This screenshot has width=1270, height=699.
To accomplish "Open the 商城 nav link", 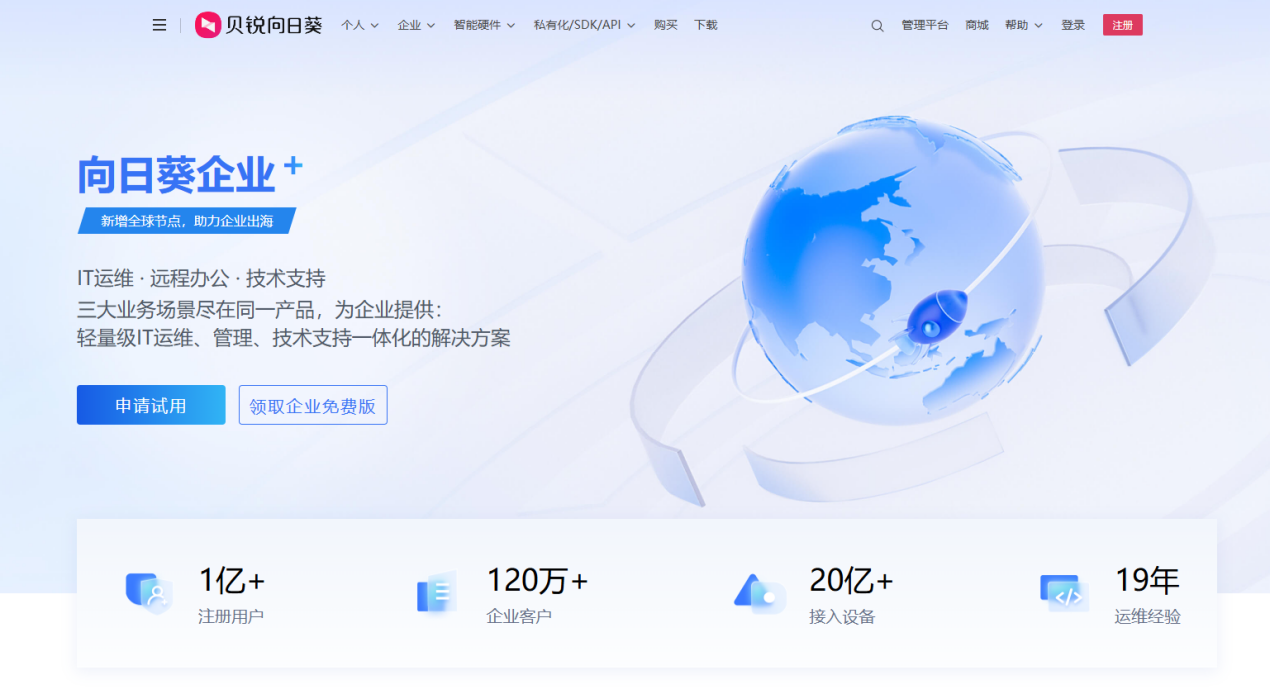I will coord(977,25).
